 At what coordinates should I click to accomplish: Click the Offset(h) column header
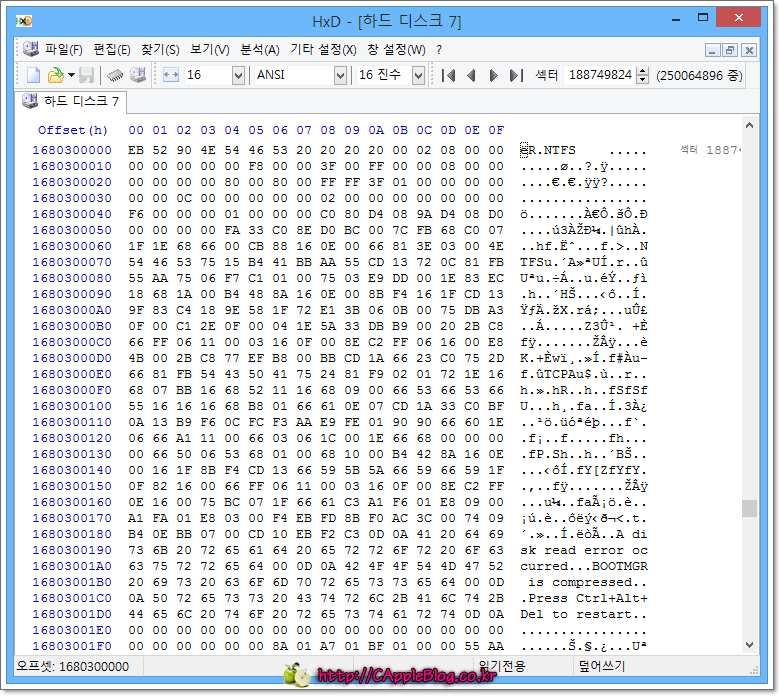pos(73,130)
